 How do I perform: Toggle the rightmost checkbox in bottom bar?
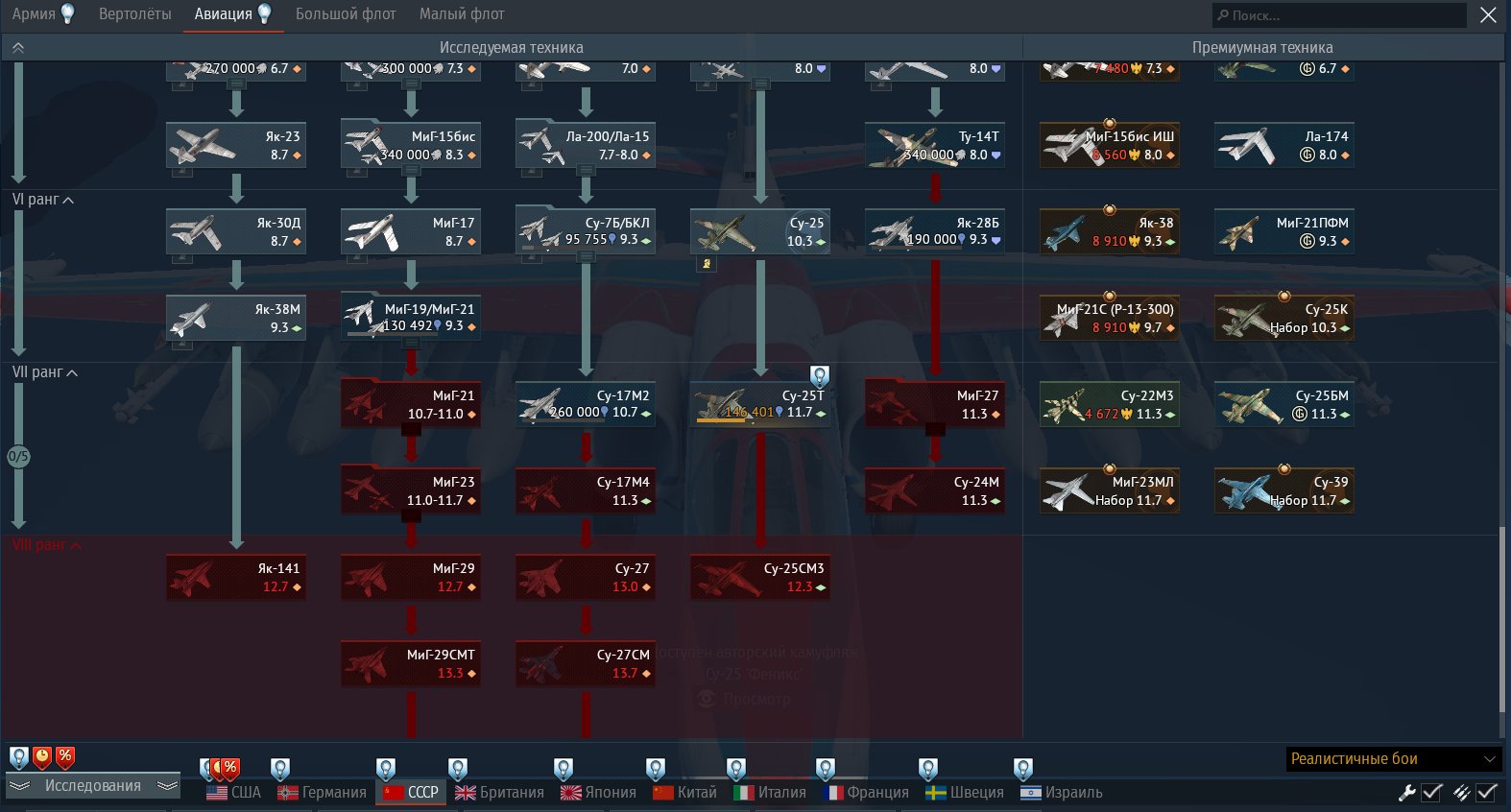click(1486, 792)
